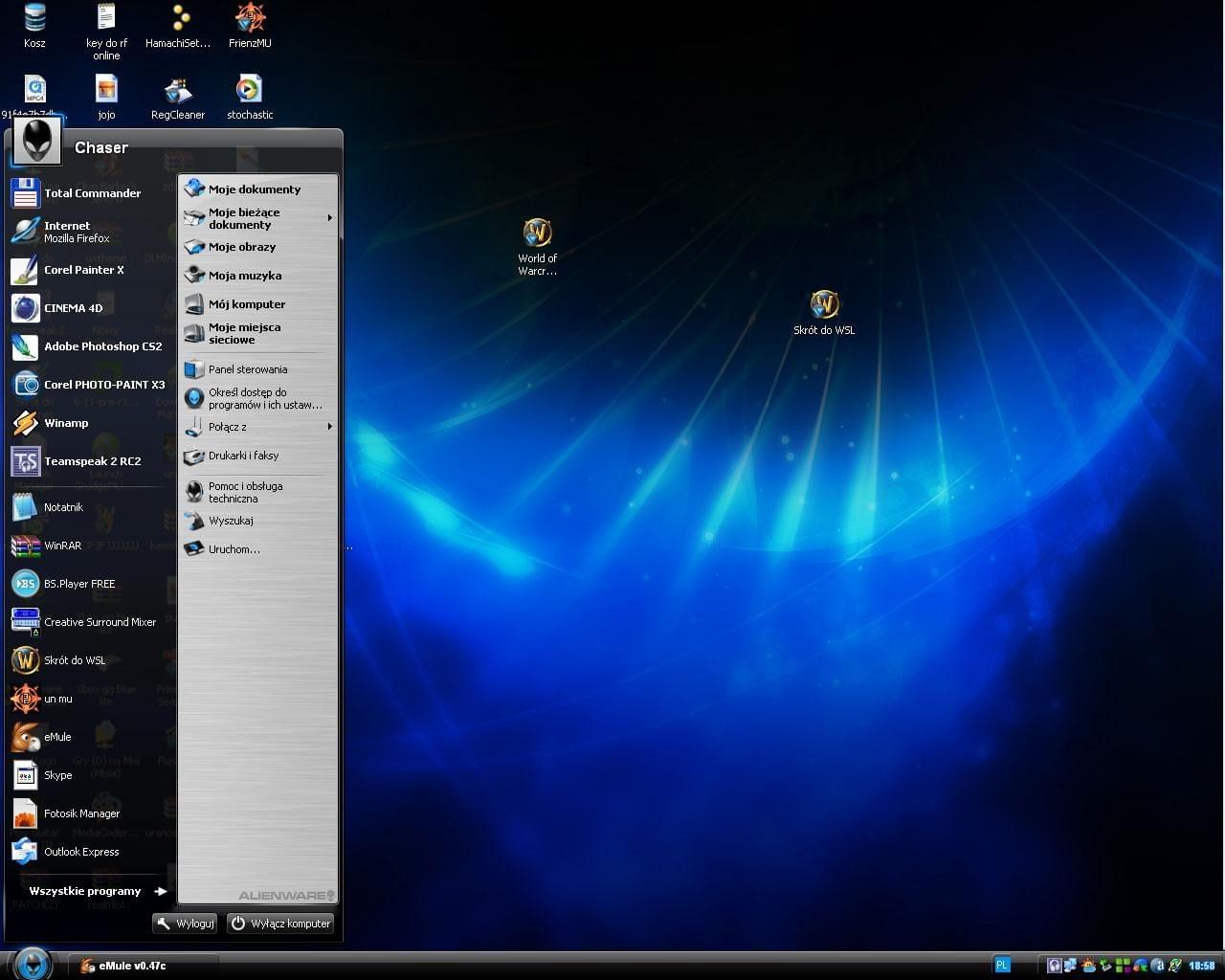The width and height of the screenshot is (1225, 980).
Task: Click the PL language indicator
Action: [1002, 966]
